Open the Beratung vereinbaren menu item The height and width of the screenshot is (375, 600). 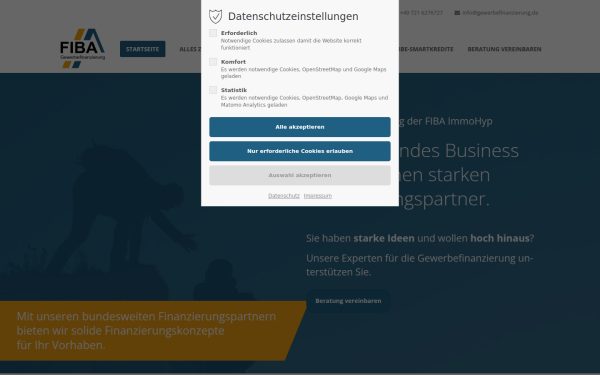tap(504, 49)
